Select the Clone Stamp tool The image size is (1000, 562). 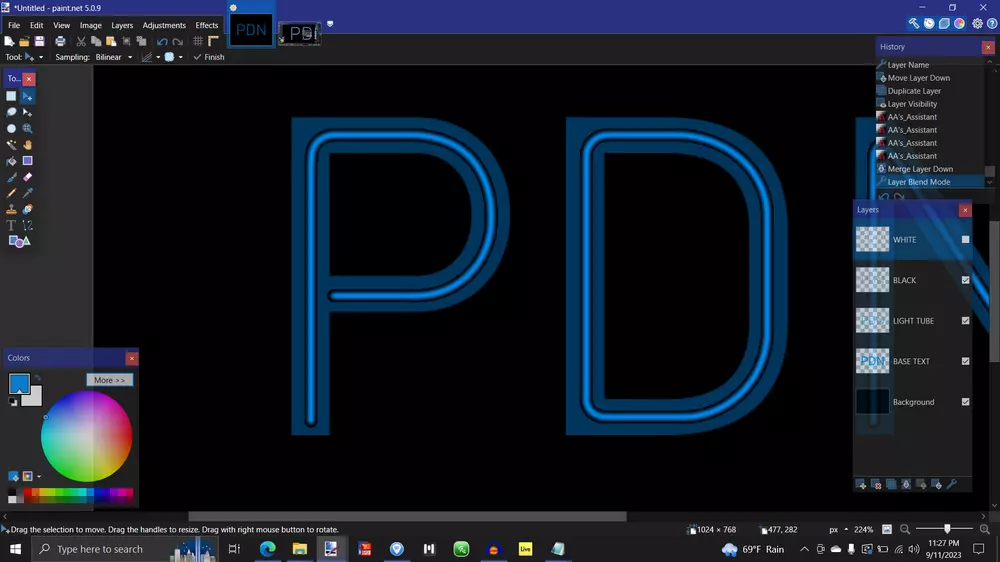[x=11, y=209]
